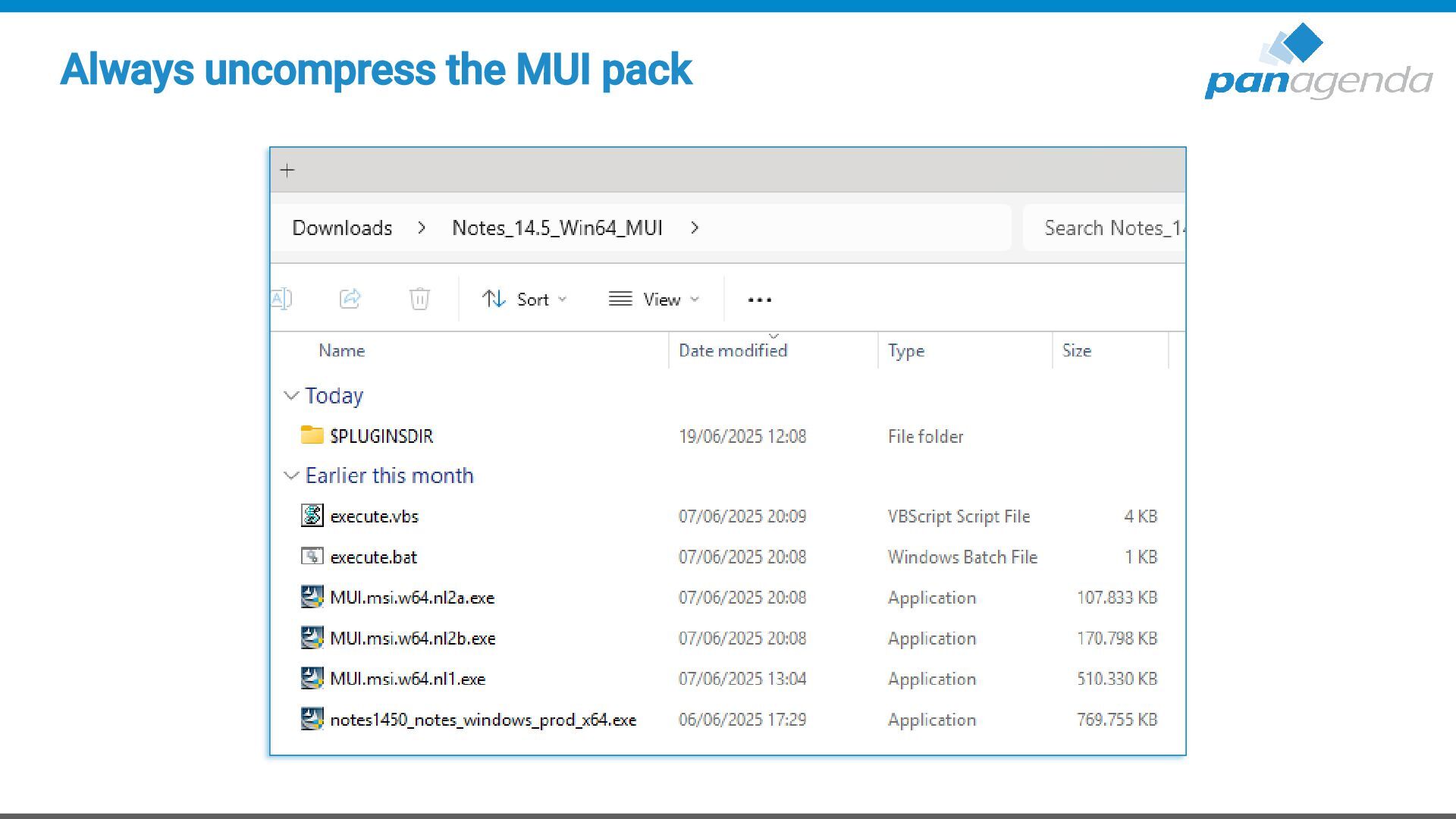Viewport: 1456px width, 819px height.
Task: Sort by the Size column header
Action: pyautogui.click(x=1076, y=350)
